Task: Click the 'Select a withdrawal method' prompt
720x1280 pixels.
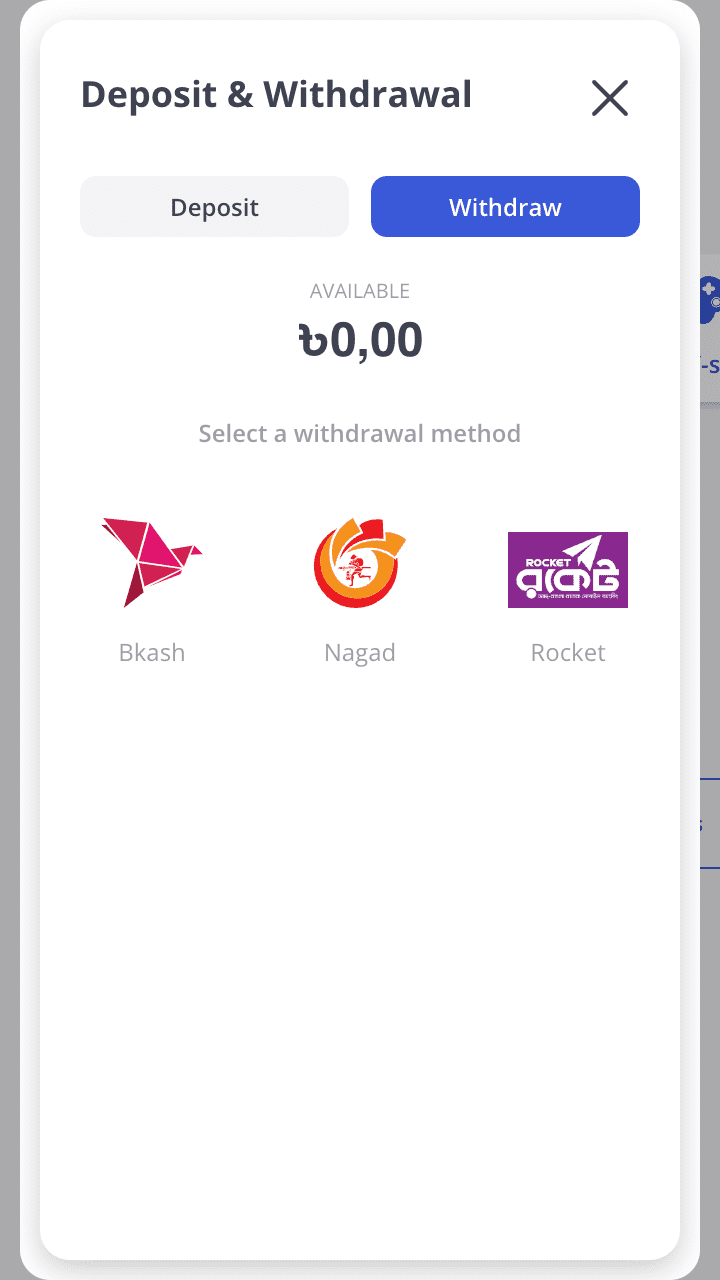Action: 360,434
